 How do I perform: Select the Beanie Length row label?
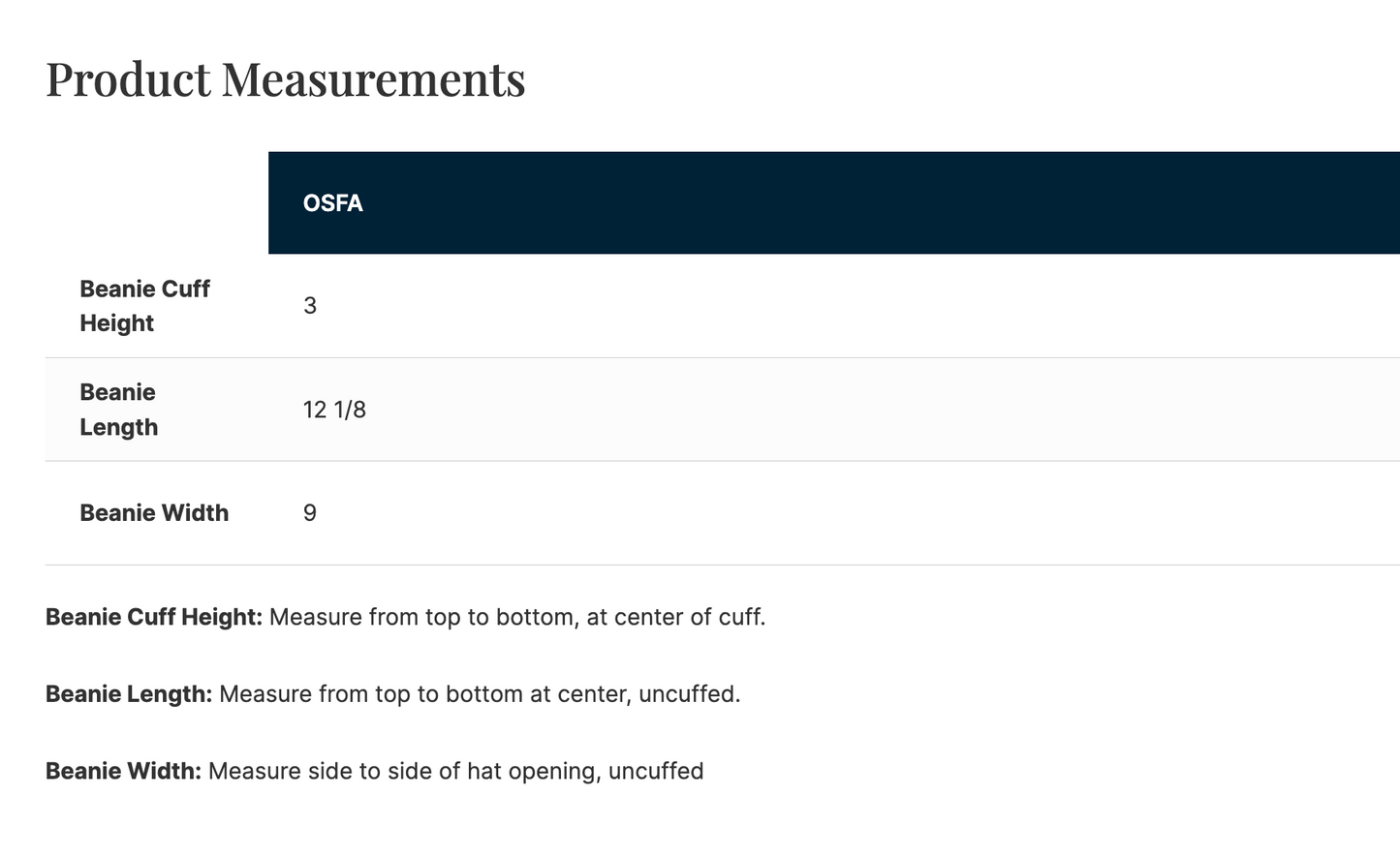click(118, 410)
